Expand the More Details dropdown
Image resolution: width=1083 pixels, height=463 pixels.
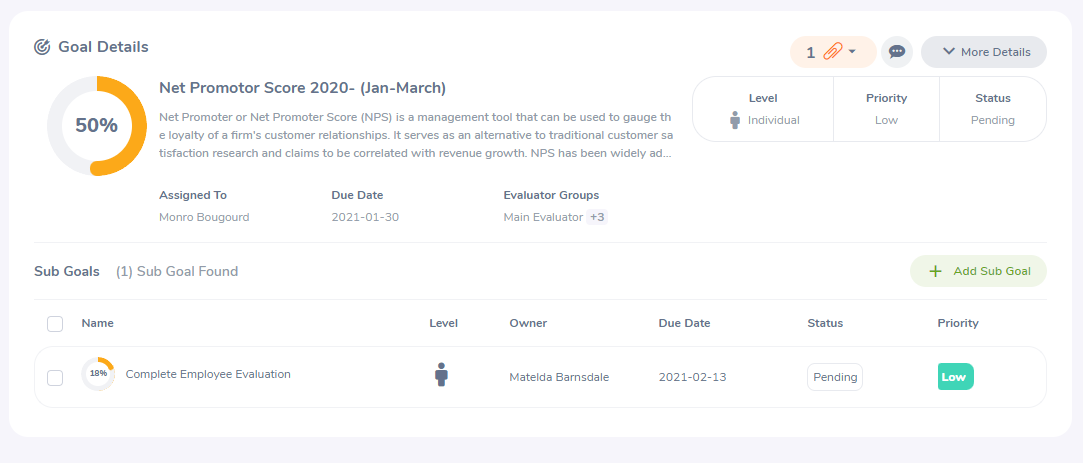(983, 52)
